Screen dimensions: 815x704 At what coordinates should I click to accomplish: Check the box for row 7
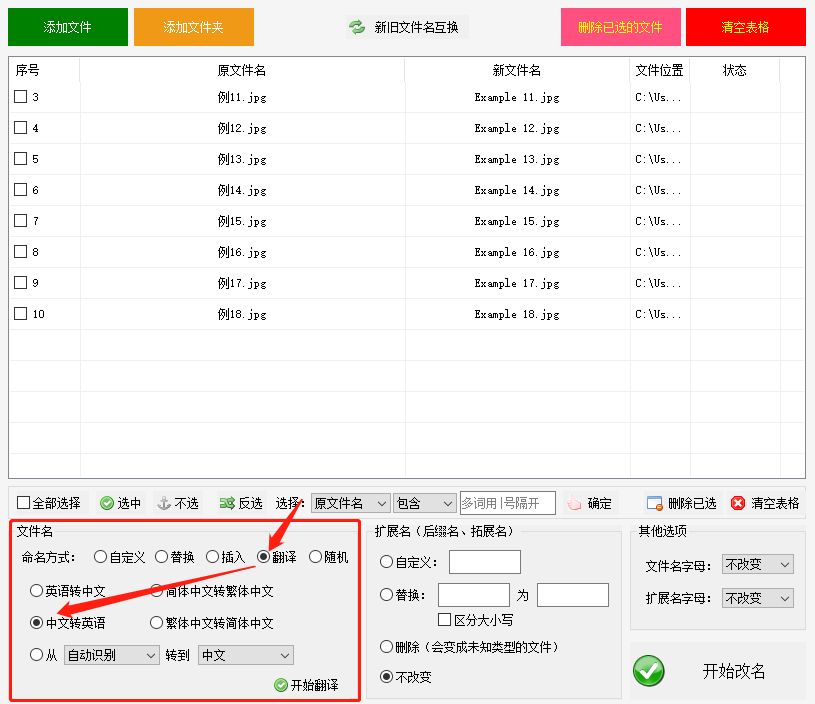click(x=20, y=220)
